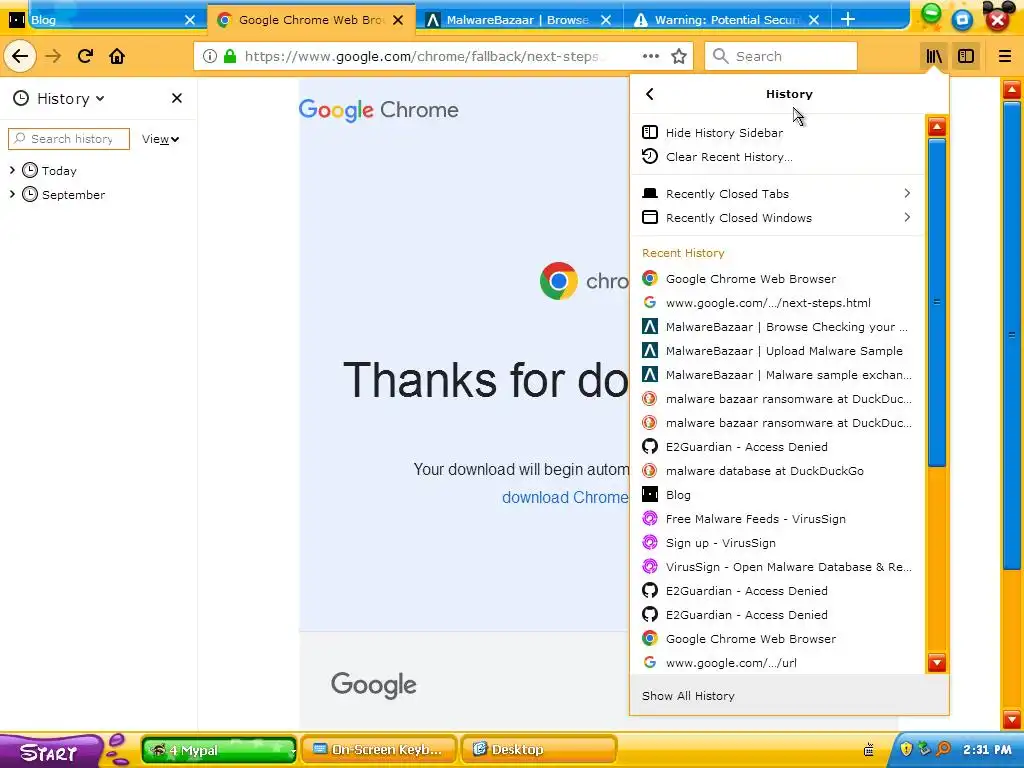The image size is (1024, 768).
Task: Click the toolbar Search box
Action: tap(781, 56)
